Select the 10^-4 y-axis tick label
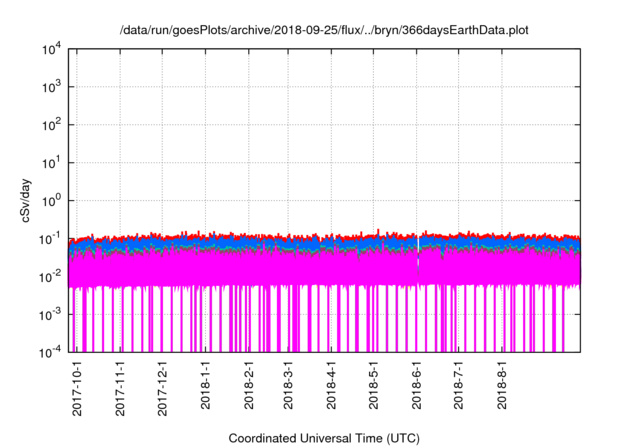This screenshot has height=448, width=640. coord(51,353)
